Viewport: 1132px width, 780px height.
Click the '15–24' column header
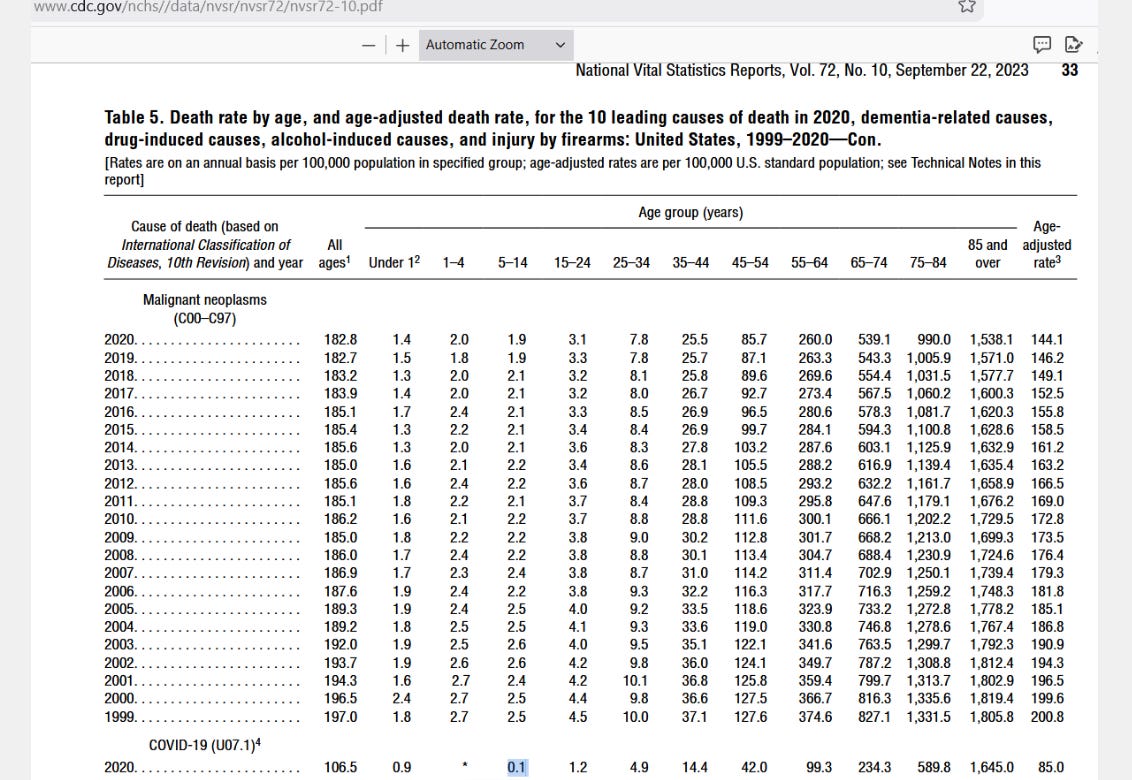[x=572, y=263]
